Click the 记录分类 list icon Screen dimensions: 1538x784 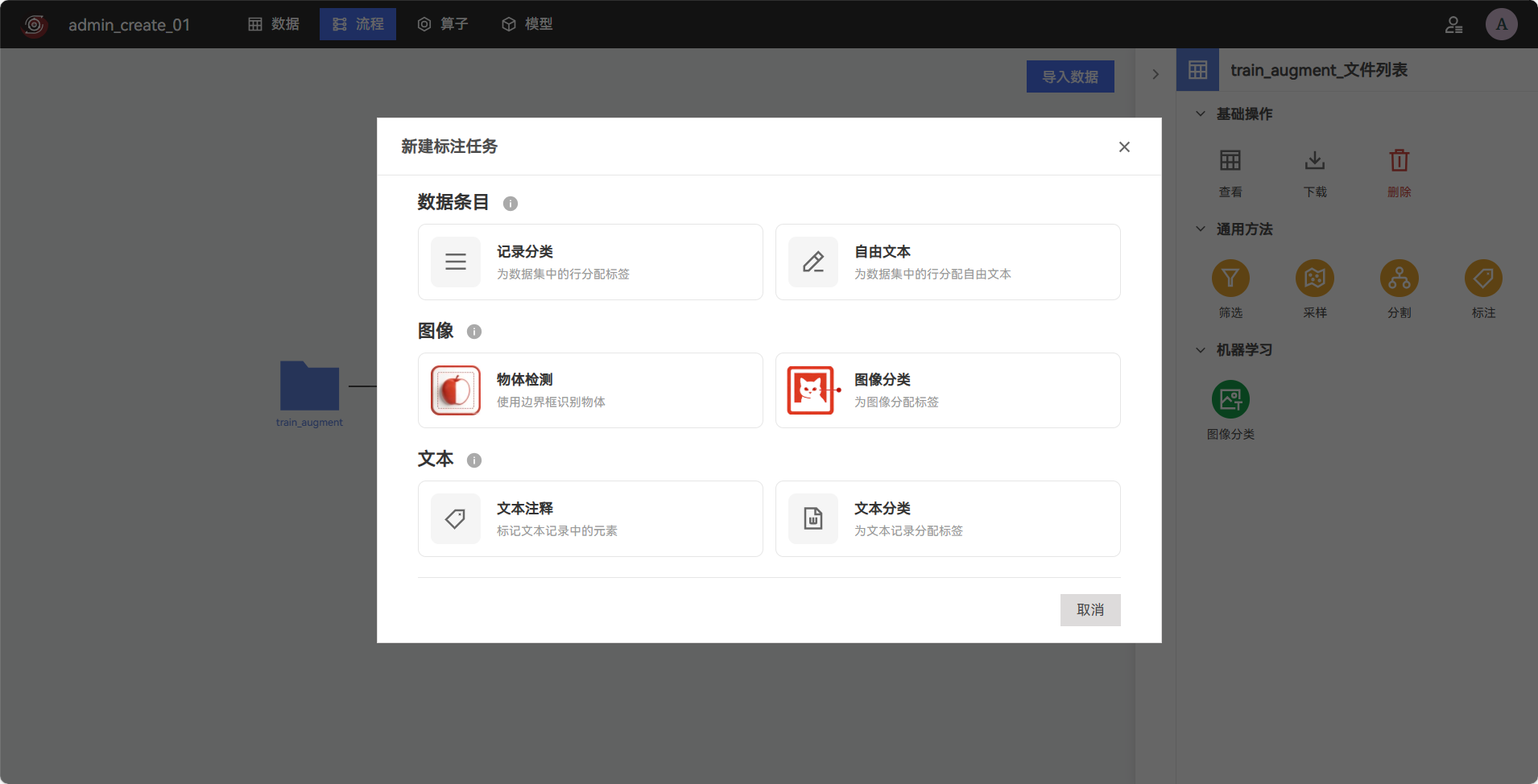coord(456,262)
